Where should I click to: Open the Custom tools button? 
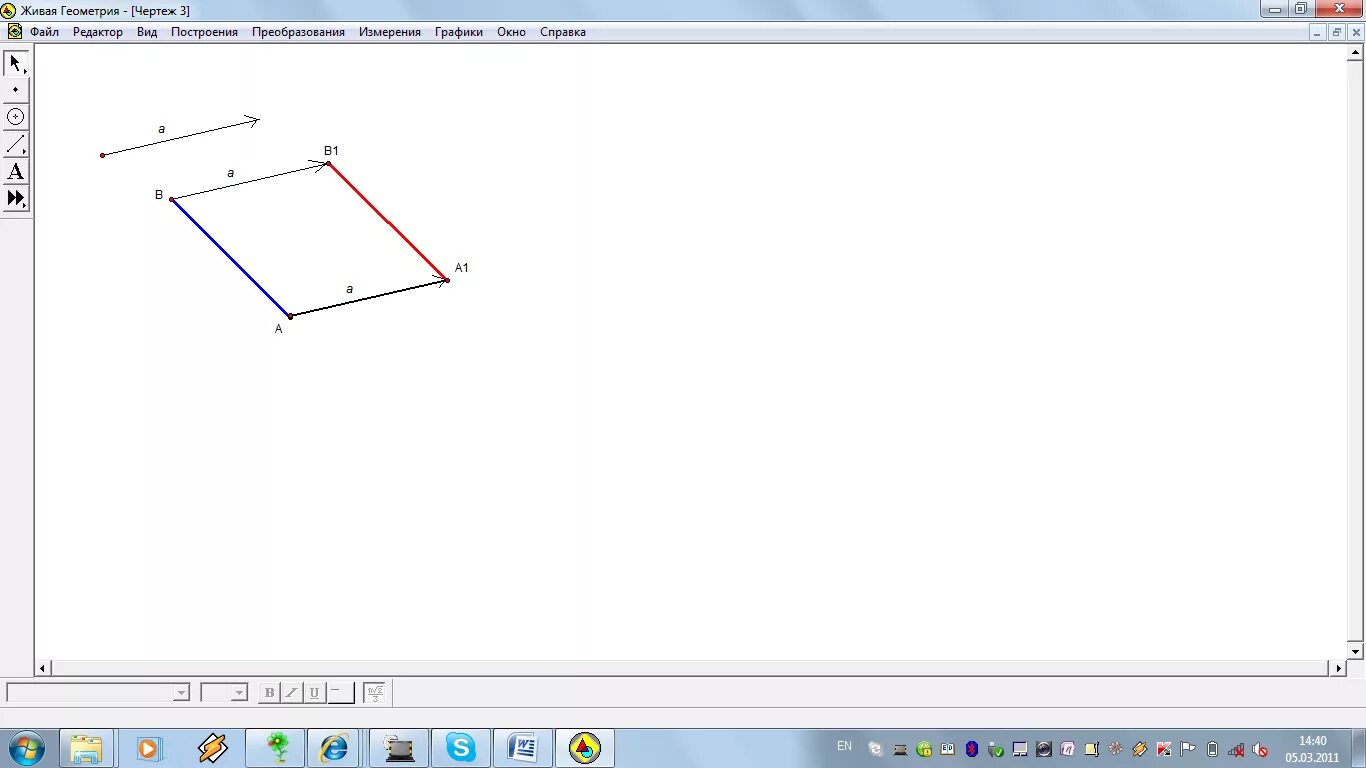pyautogui.click(x=16, y=198)
